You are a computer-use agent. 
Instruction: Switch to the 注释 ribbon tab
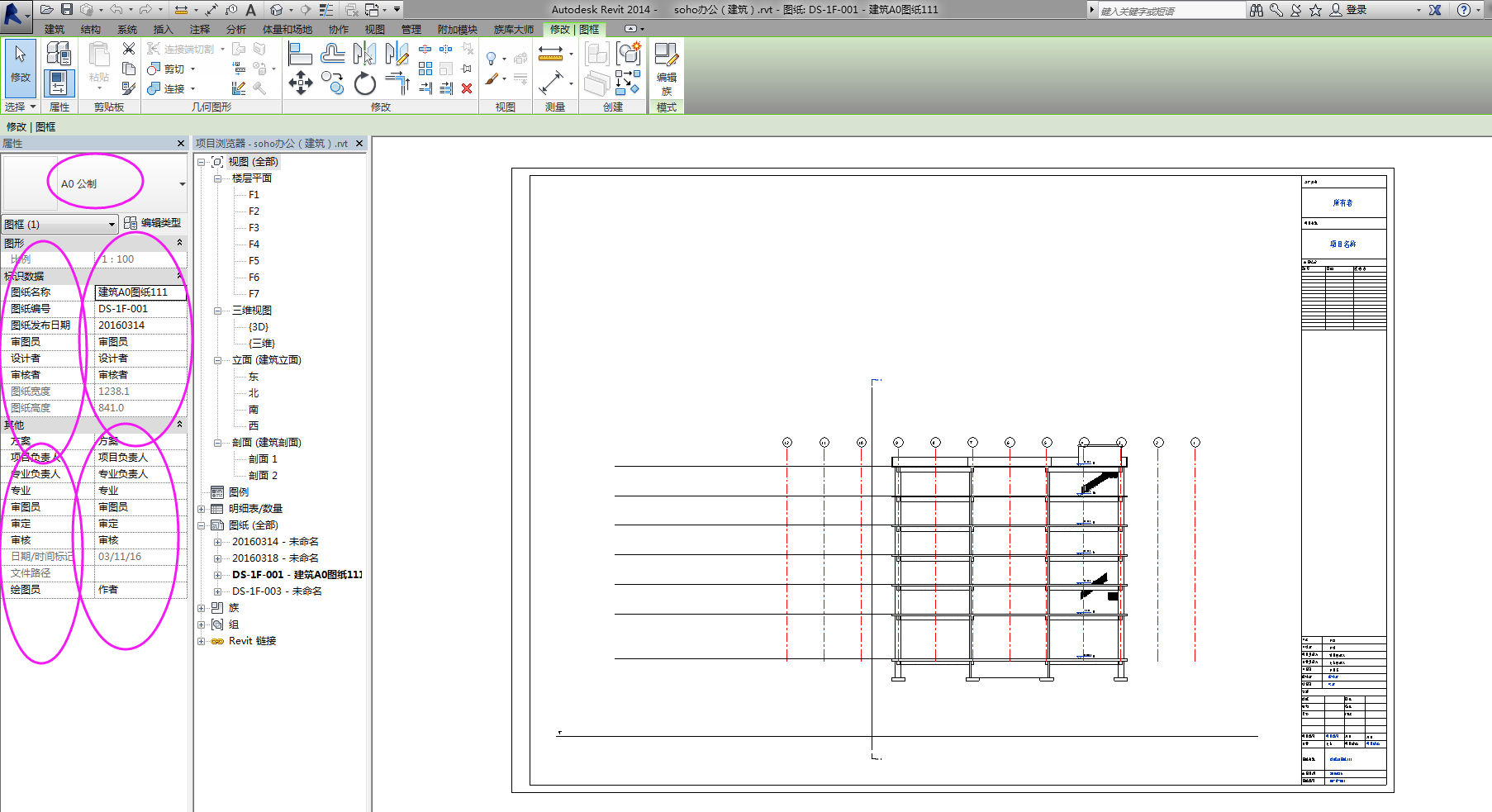(x=200, y=29)
